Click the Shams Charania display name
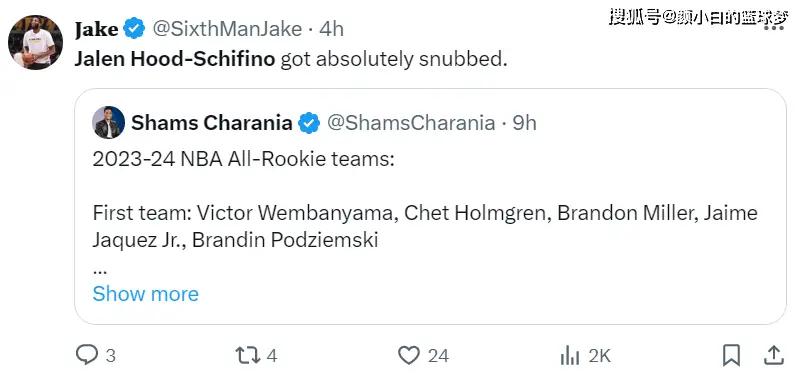 pos(212,123)
